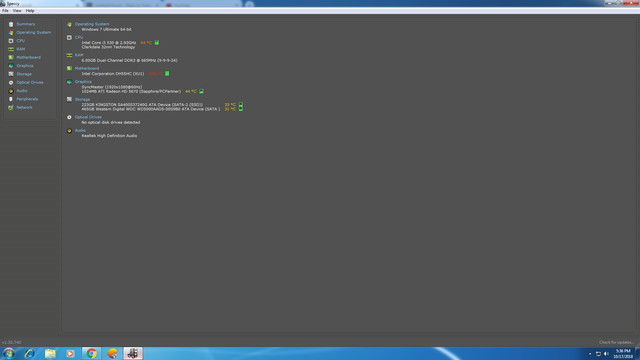Viewport: 640px width, 360px height.
Task: Click the ATI Radeon HD 5670 line
Action: [131, 91]
